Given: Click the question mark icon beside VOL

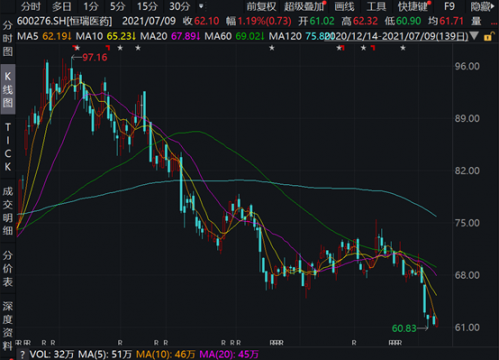Looking at the screenshot, I should (x=22, y=354).
